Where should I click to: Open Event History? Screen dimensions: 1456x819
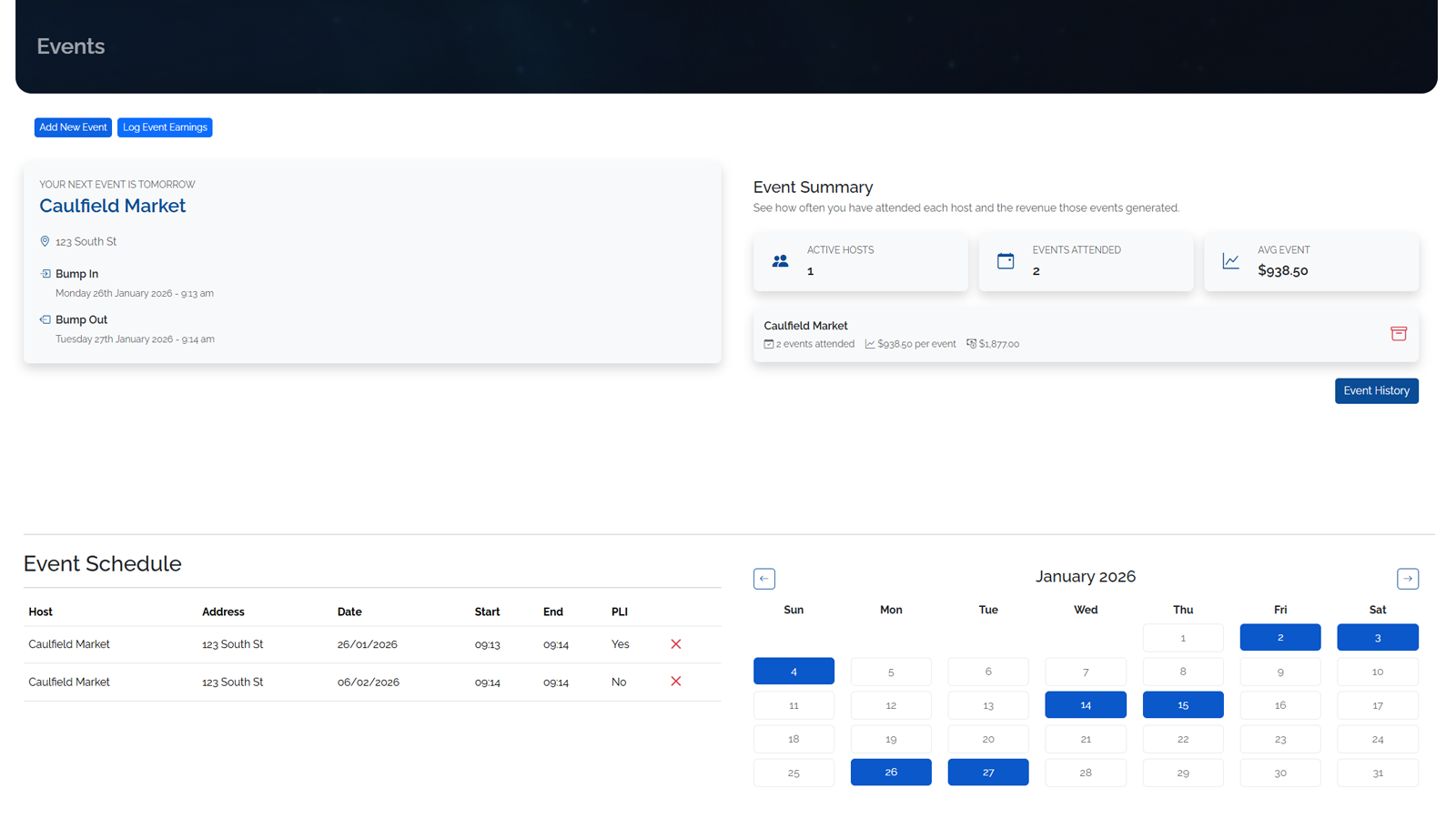tap(1376, 390)
